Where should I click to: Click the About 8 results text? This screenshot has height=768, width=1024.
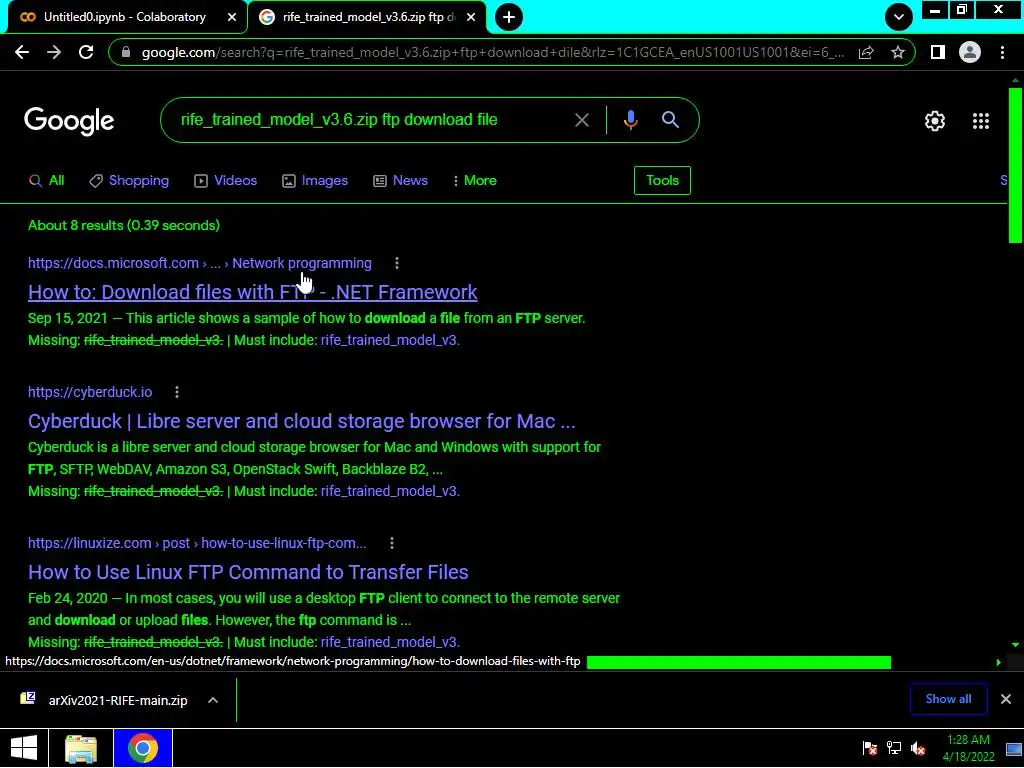[124, 225]
